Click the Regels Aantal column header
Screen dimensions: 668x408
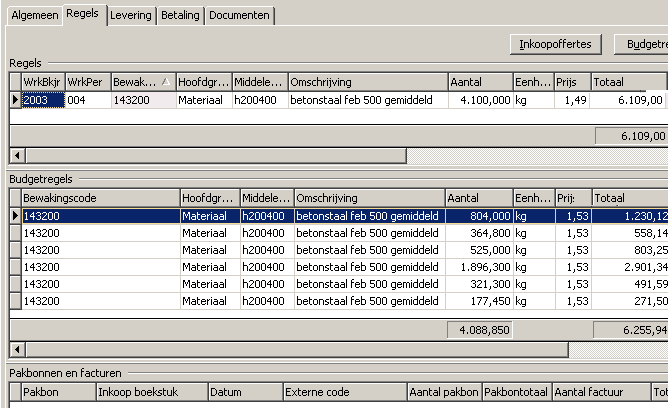(480, 82)
